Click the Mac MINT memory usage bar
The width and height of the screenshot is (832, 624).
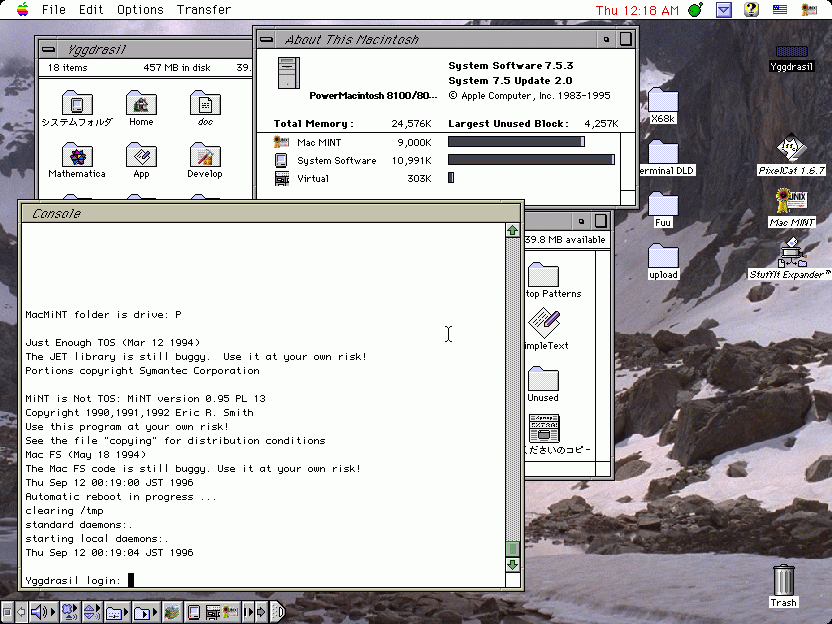[516, 142]
